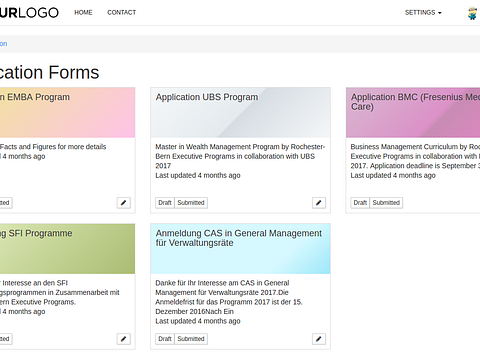This screenshot has width=480, height=360.
Task: Click 'Last updated 4 months ago' on CAS card
Action: pos(198,321)
